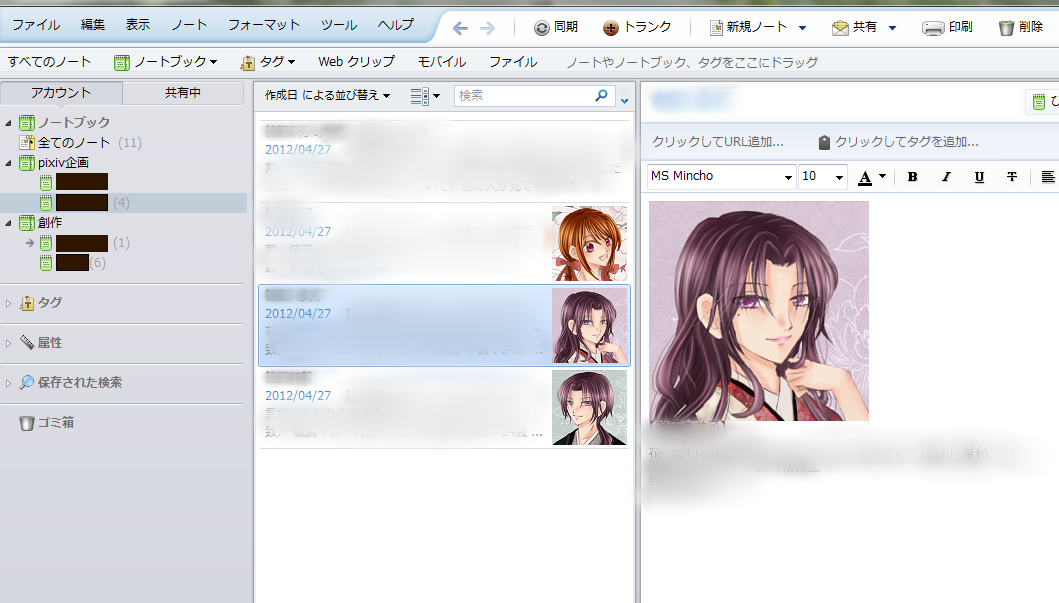Viewport: 1059px width, 603px height.
Task: Expand the 保存された検索 section
Action: (x=9, y=383)
